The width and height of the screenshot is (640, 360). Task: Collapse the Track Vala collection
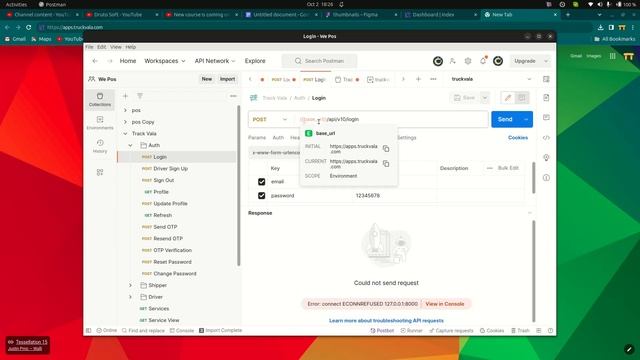point(125,133)
